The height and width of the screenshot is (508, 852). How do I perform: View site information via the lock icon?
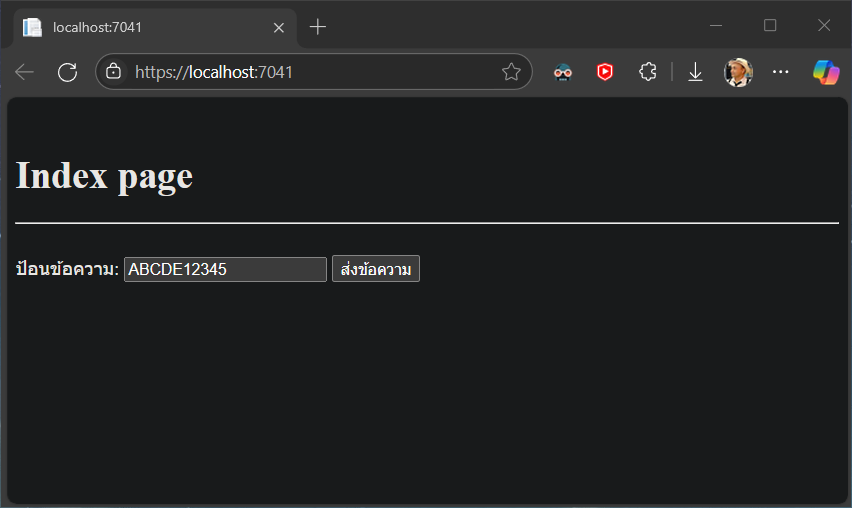pyautogui.click(x=114, y=72)
